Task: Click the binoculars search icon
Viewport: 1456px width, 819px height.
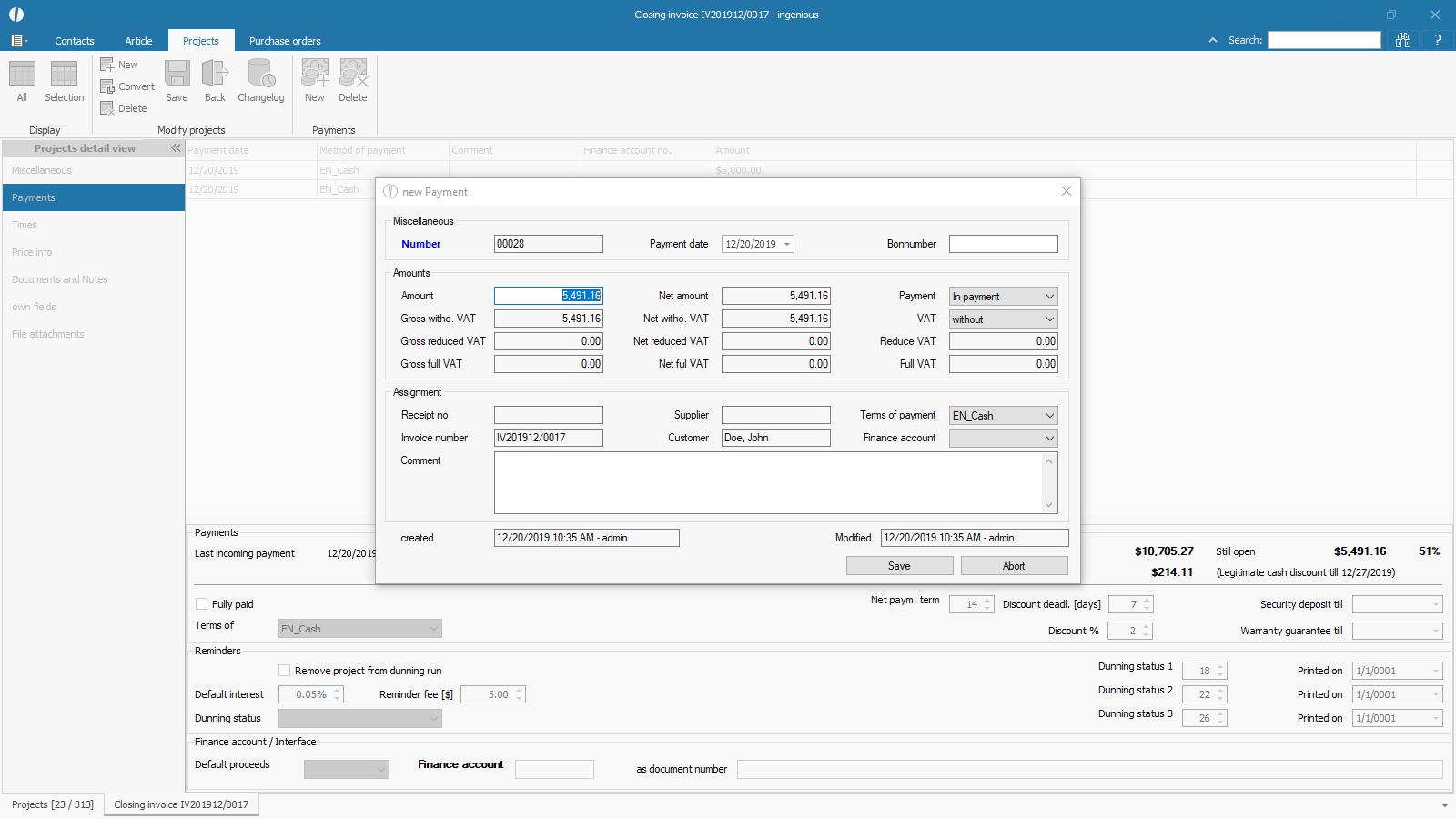Action: (1403, 40)
